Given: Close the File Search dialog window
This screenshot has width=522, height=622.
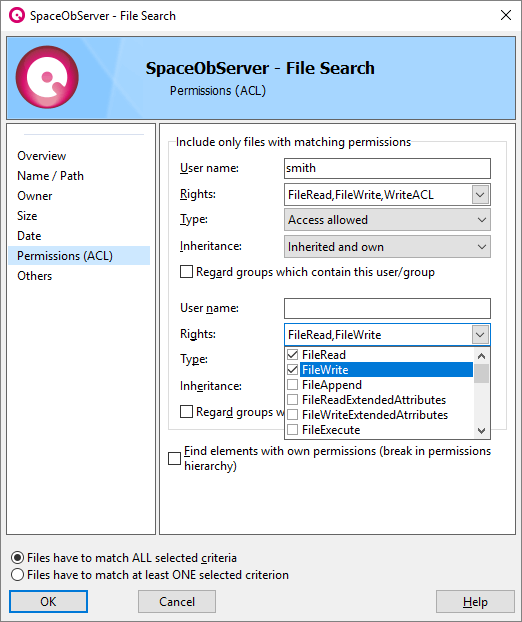Looking at the screenshot, I should click(x=506, y=15).
